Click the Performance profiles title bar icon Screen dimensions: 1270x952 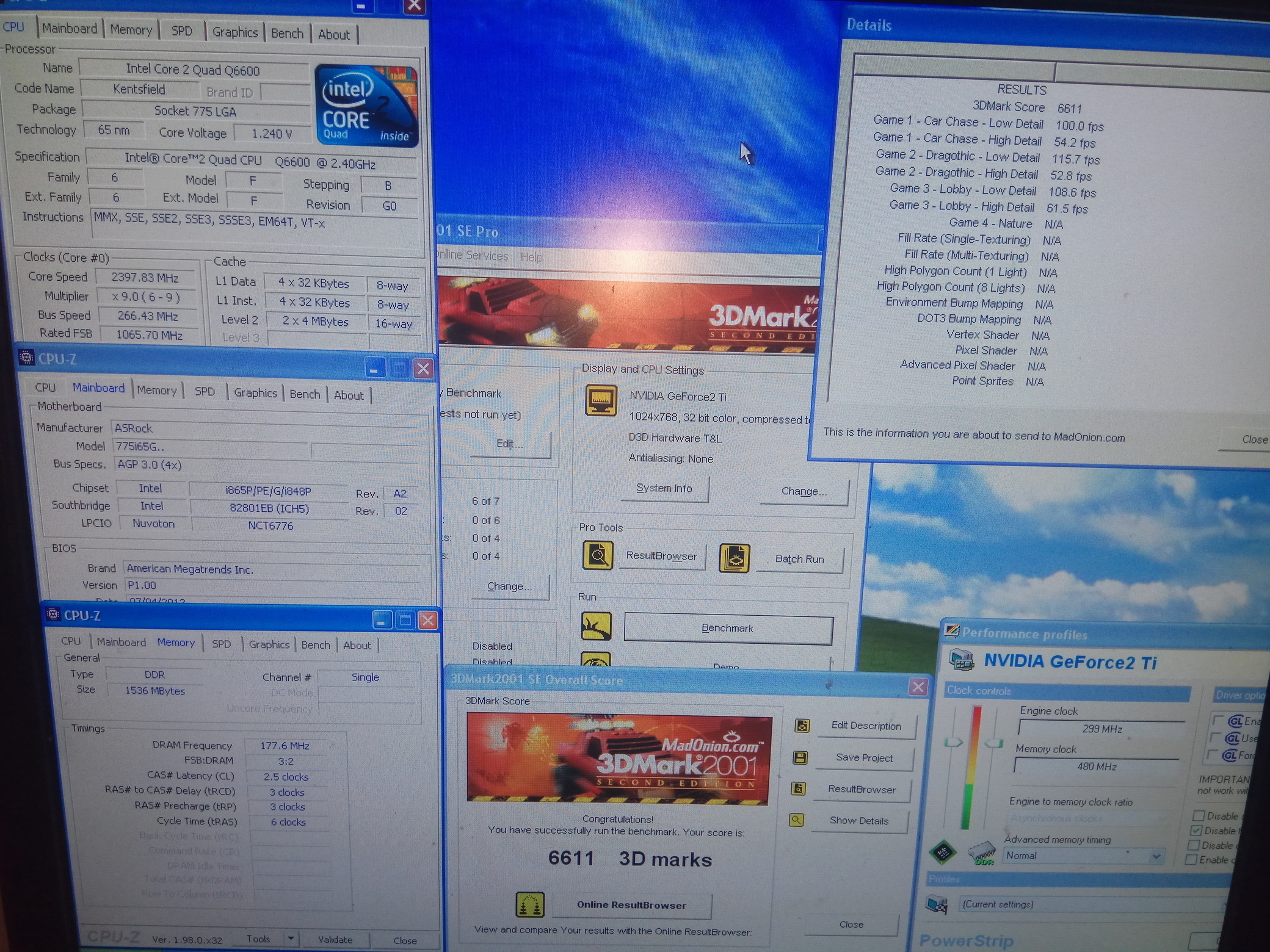951,630
